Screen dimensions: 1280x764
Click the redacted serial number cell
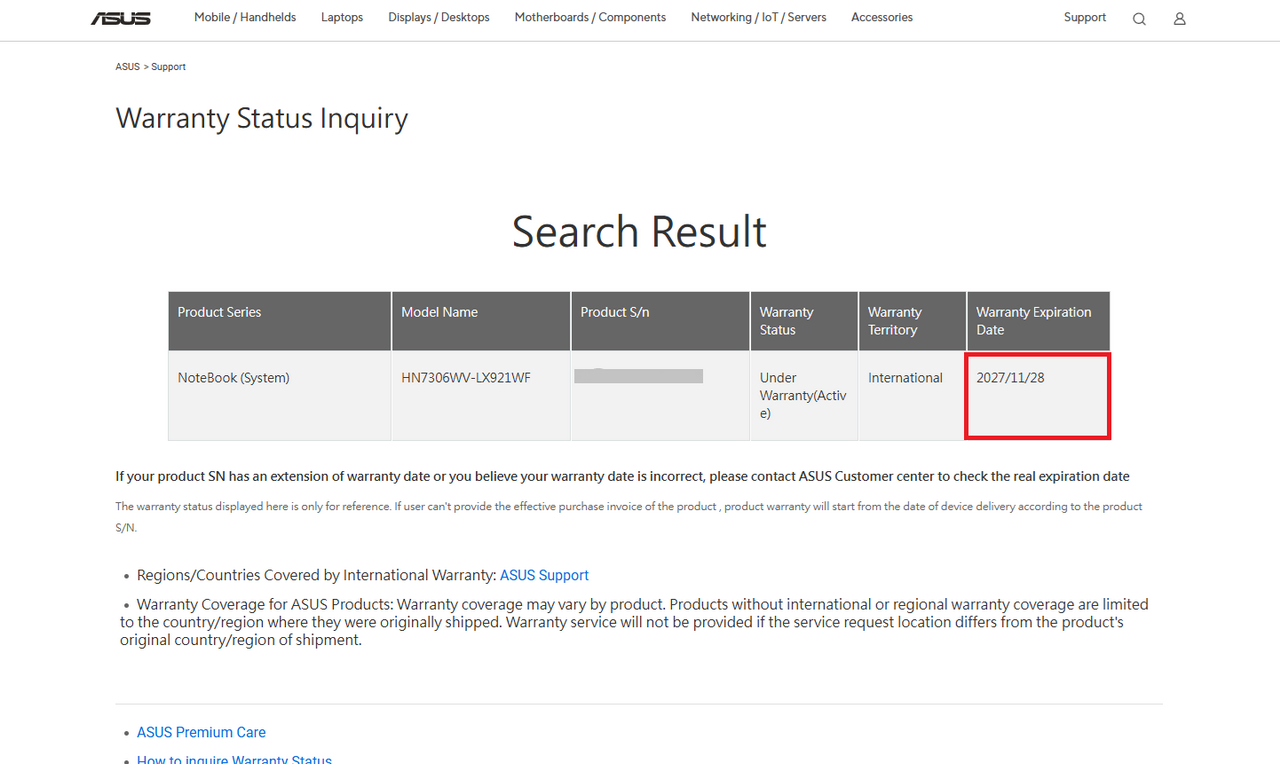point(660,396)
